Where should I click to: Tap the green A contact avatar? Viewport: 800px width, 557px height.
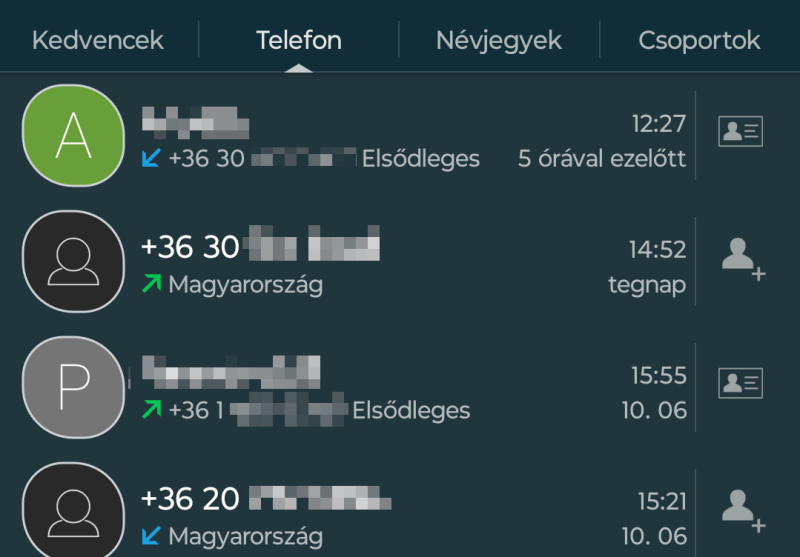(72, 135)
